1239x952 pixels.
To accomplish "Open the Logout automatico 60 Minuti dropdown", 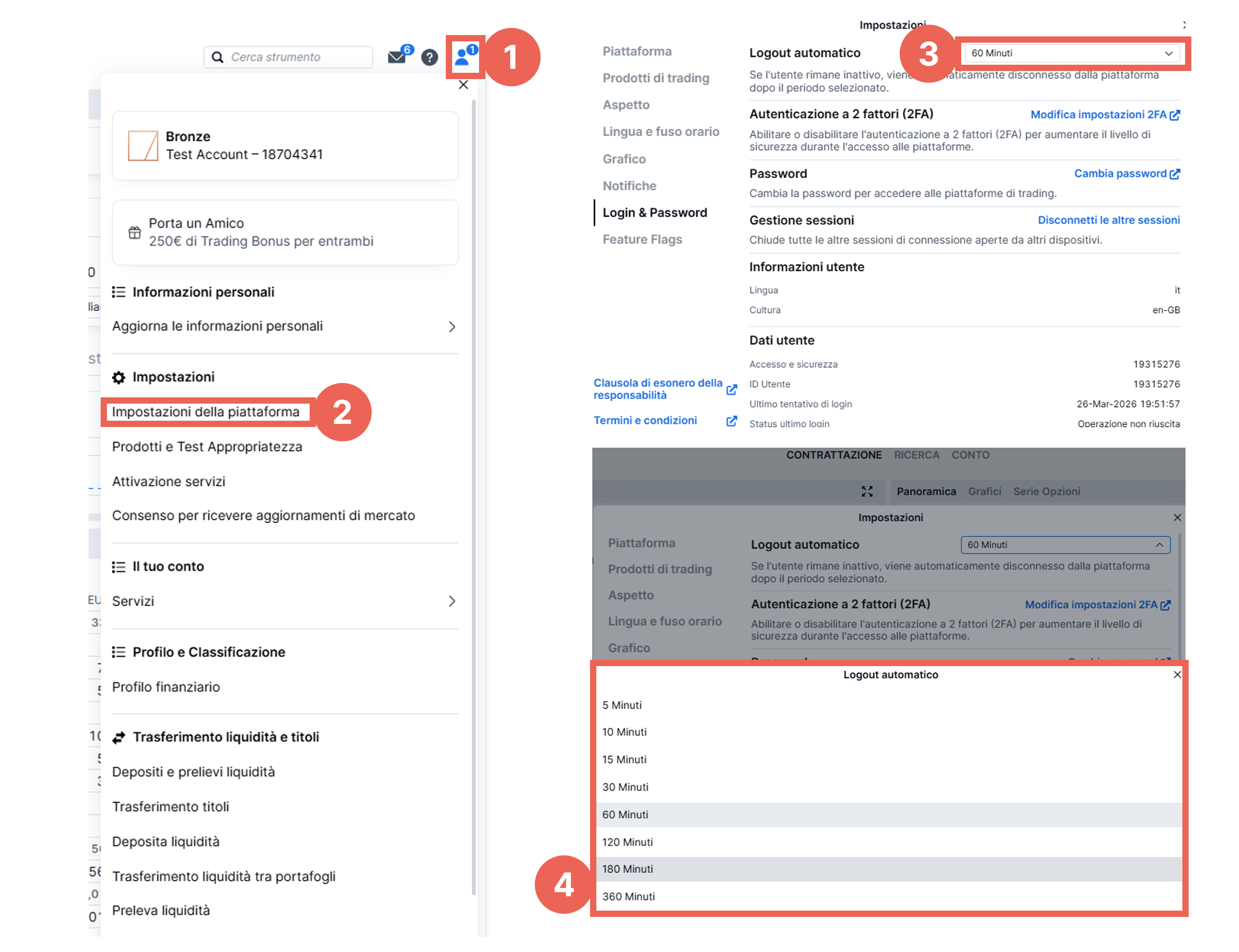I will [x=1071, y=53].
